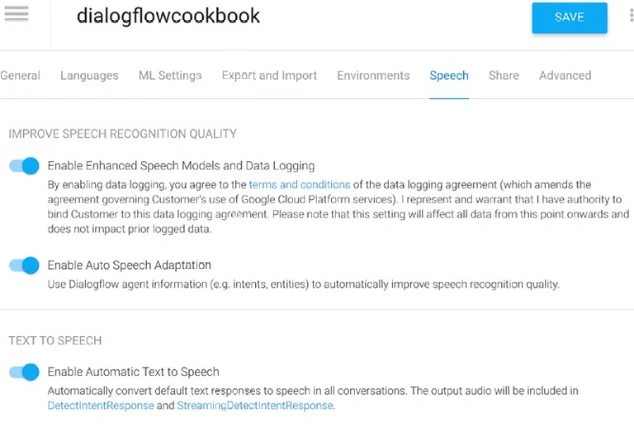Image resolution: width=634 pixels, height=424 pixels.
Task: Click the Enable Auto Speech Adaptation label
Action: tap(129, 265)
